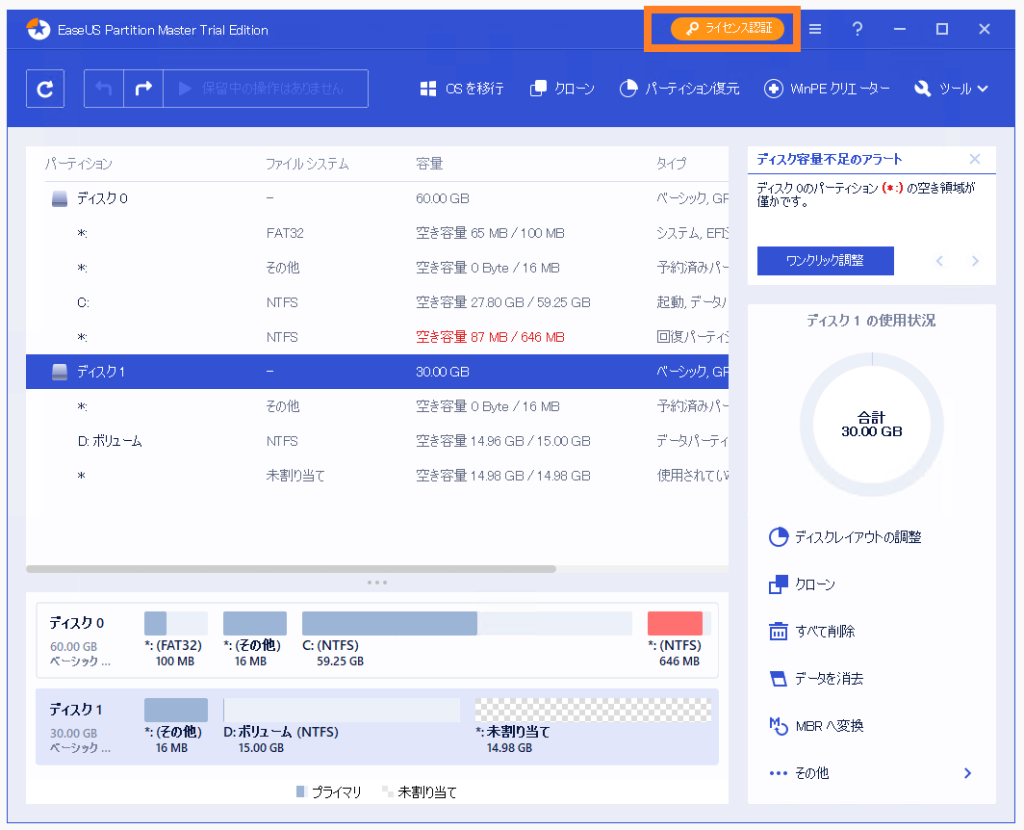Click the pending operations execute button
The width and height of the screenshot is (1024, 830).
pos(265,88)
